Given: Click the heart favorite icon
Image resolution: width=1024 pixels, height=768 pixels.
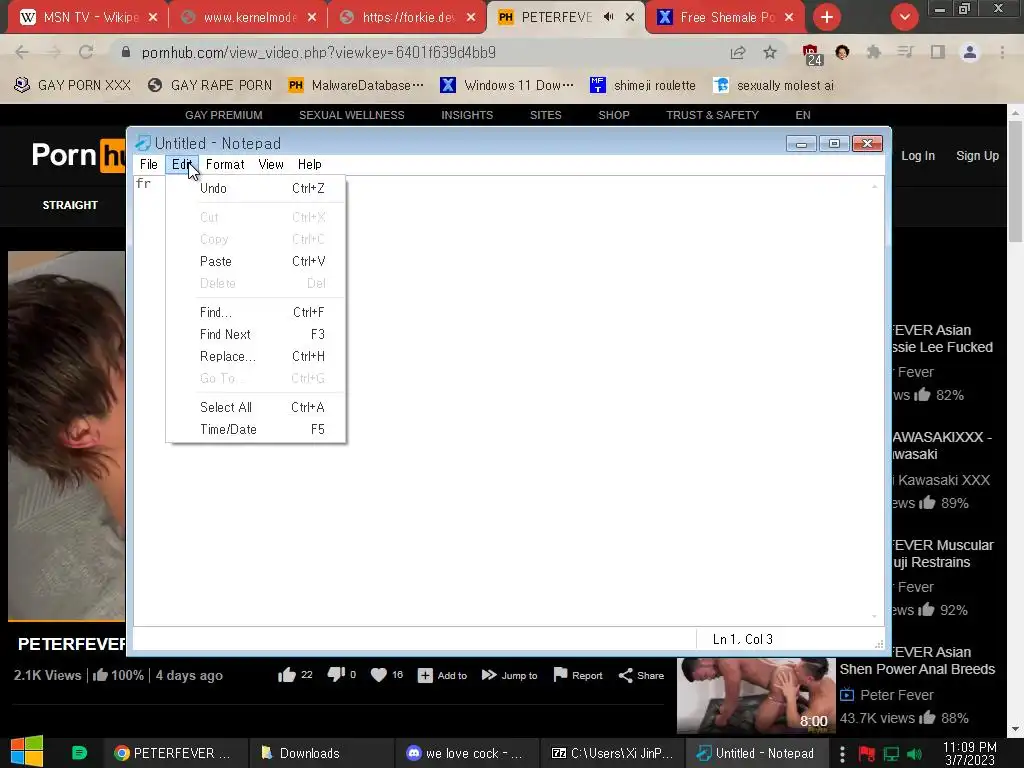Looking at the screenshot, I should coord(379,675).
